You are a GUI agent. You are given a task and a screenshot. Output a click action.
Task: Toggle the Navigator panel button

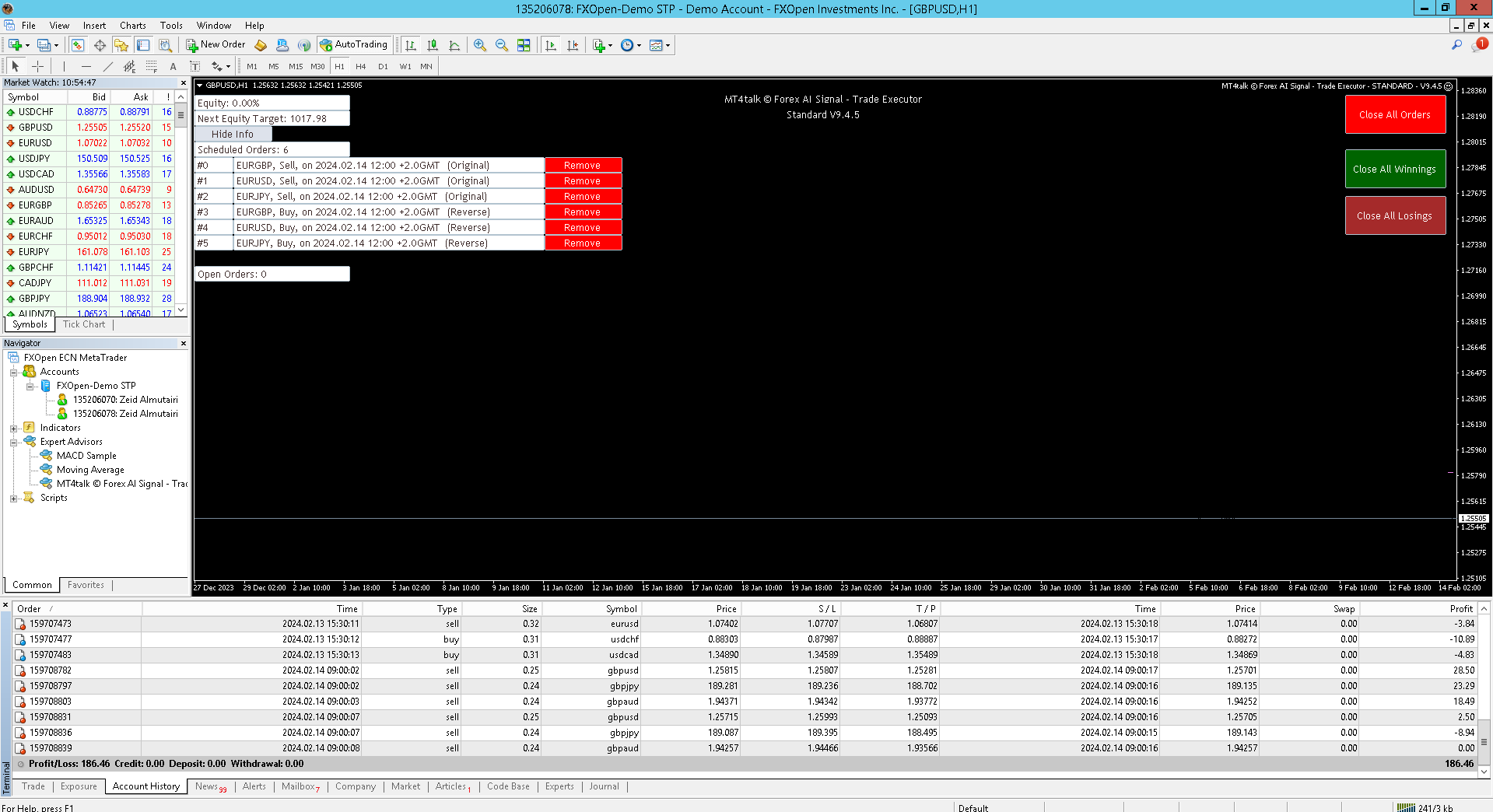121,45
